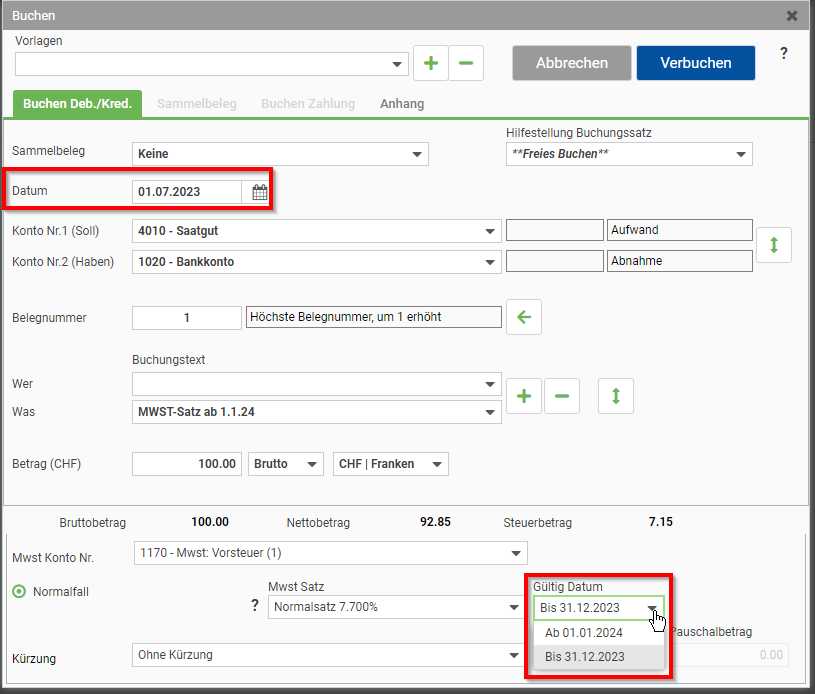This screenshot has width=815, height=694.
Task: Switch to Buchen Deb./Kred. tab
Action: (x=77, y=103)
